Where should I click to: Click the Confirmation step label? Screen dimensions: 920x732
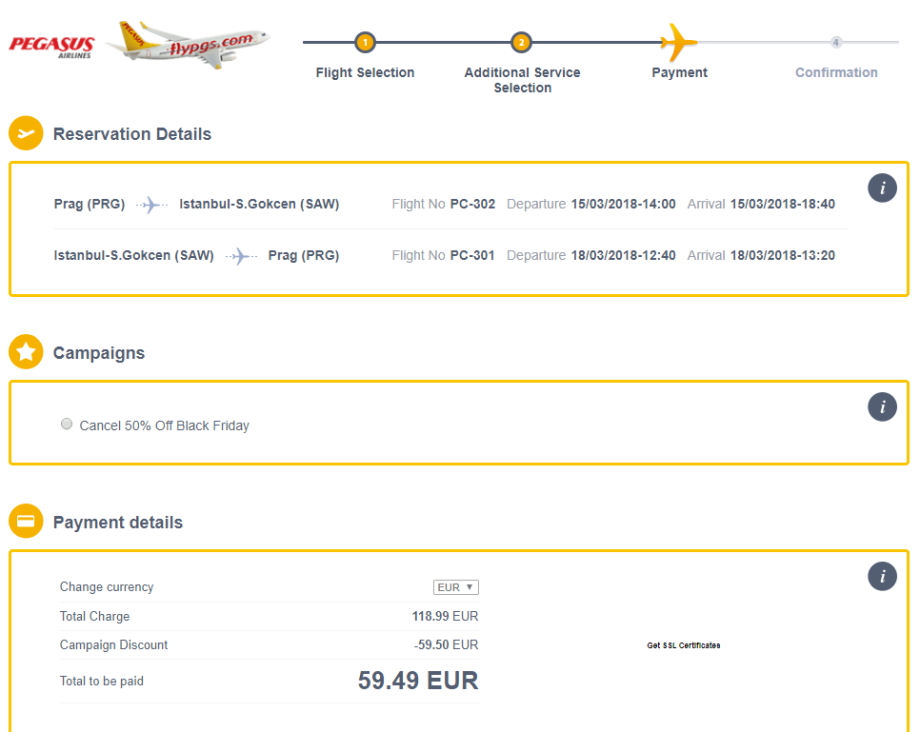836,73
